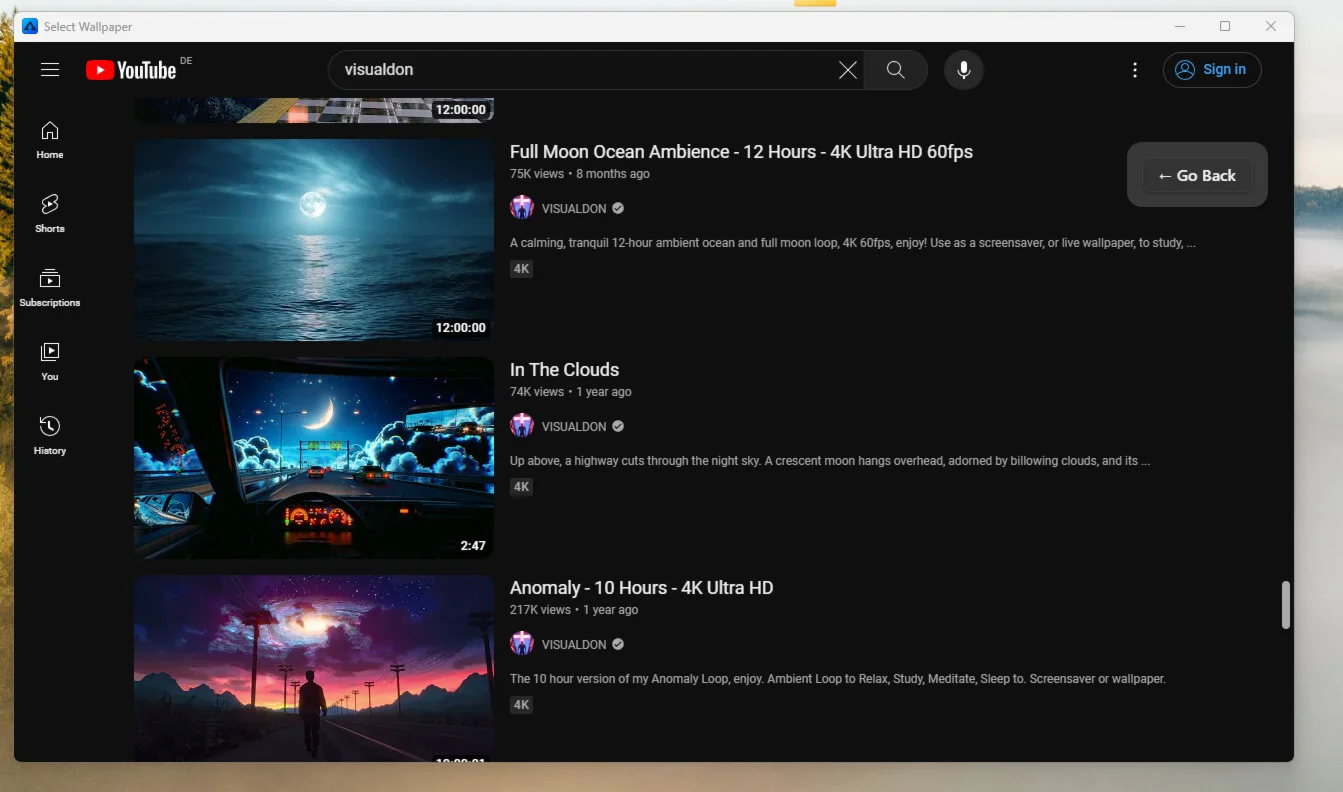
Task: Open History from the sidebar
Action: tap(50, 436)
